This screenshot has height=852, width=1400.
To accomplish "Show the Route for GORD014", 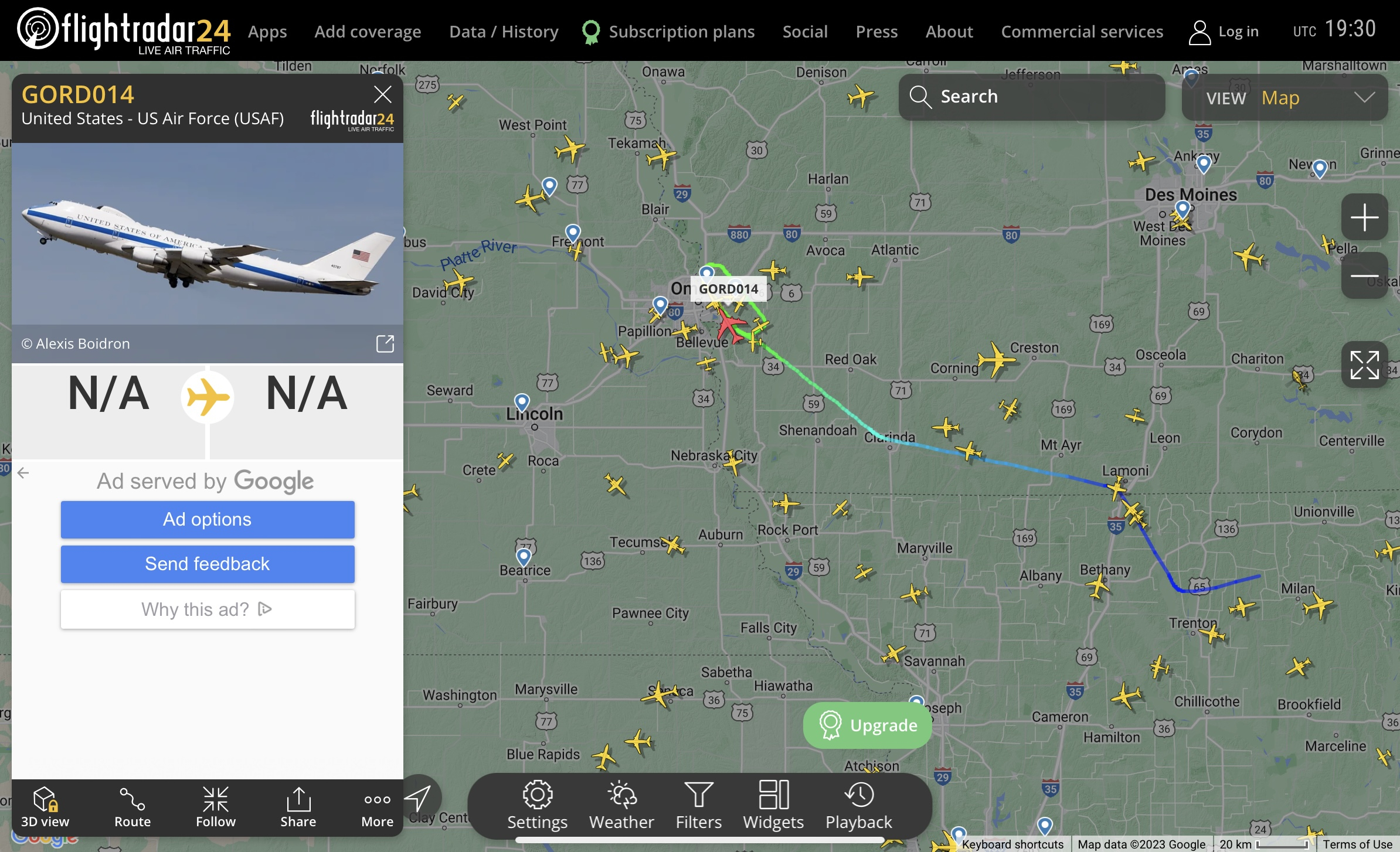I will tap(132, 807).
